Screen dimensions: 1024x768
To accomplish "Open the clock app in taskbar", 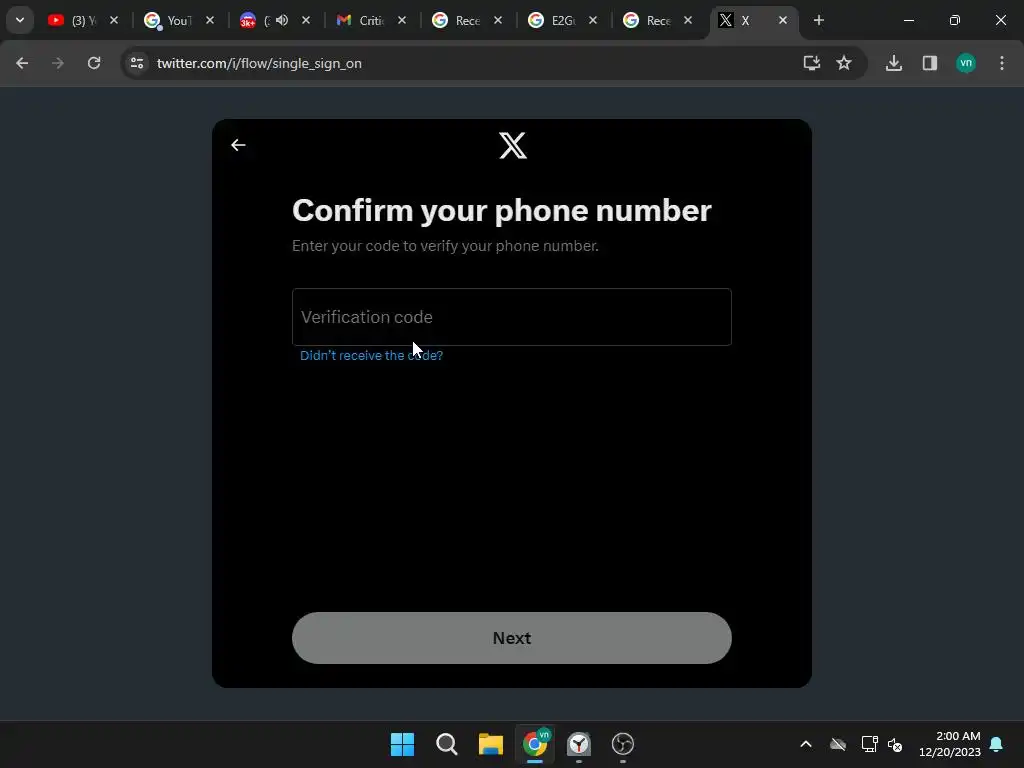I will tap(579, 744).
